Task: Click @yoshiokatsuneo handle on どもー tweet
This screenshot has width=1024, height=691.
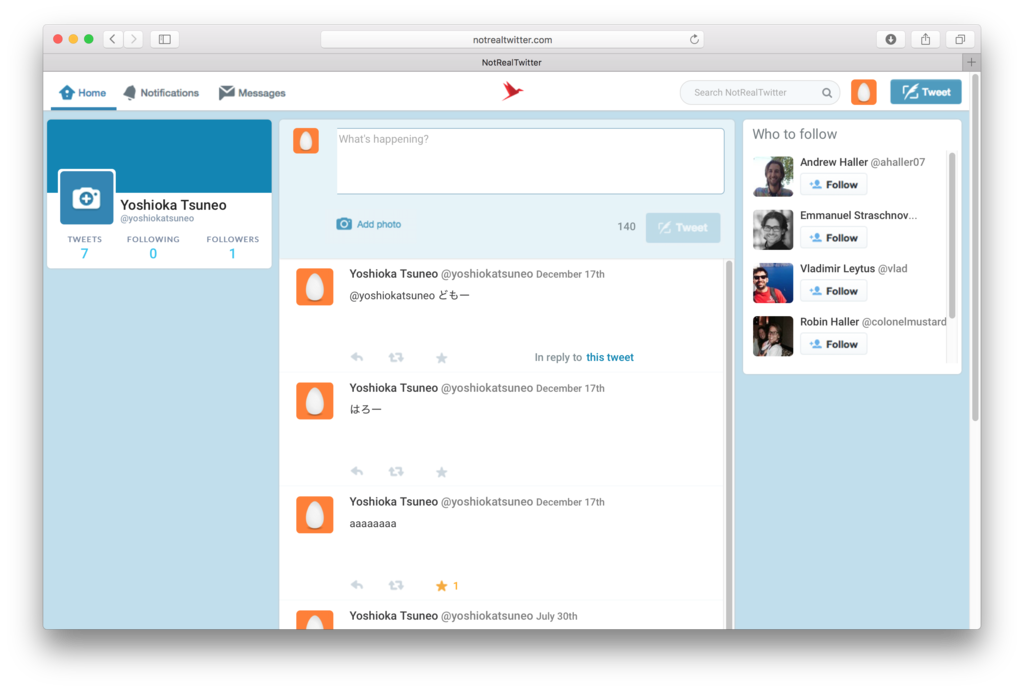Action: click(487, 274)
